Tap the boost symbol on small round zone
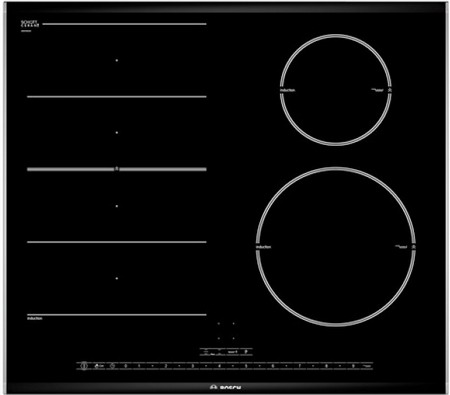Image resolution: width=450 pixels, height=395 pixels. coord(389,90)
